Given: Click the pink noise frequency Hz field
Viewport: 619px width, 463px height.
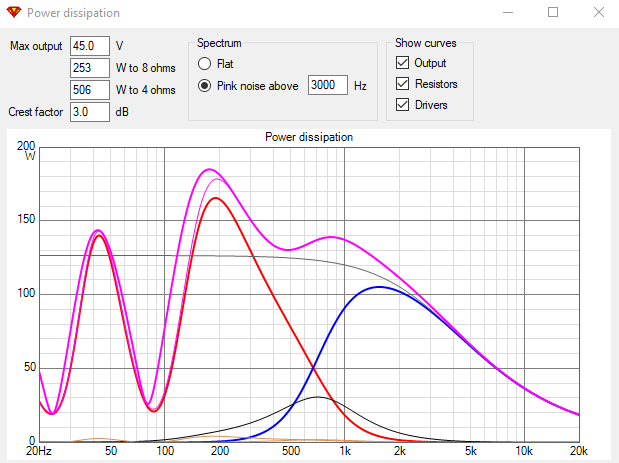Looking at the screenshot, I should [x=328, y=85].
